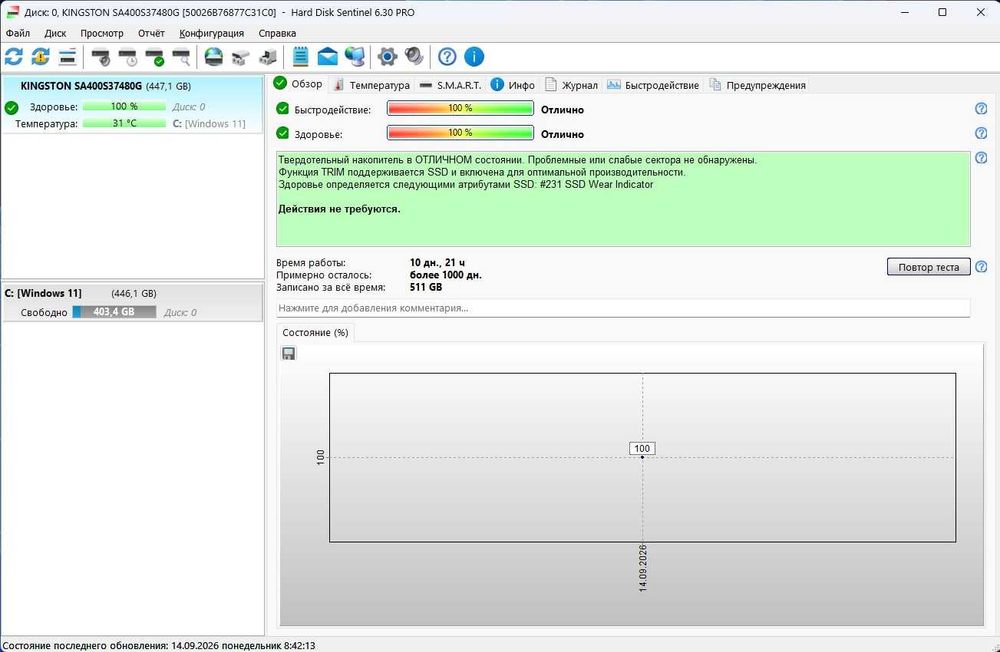Click the blue envelope e-mail icon
The height and width of the screenshot is (652, 1000).
click(x=327, y=57)
